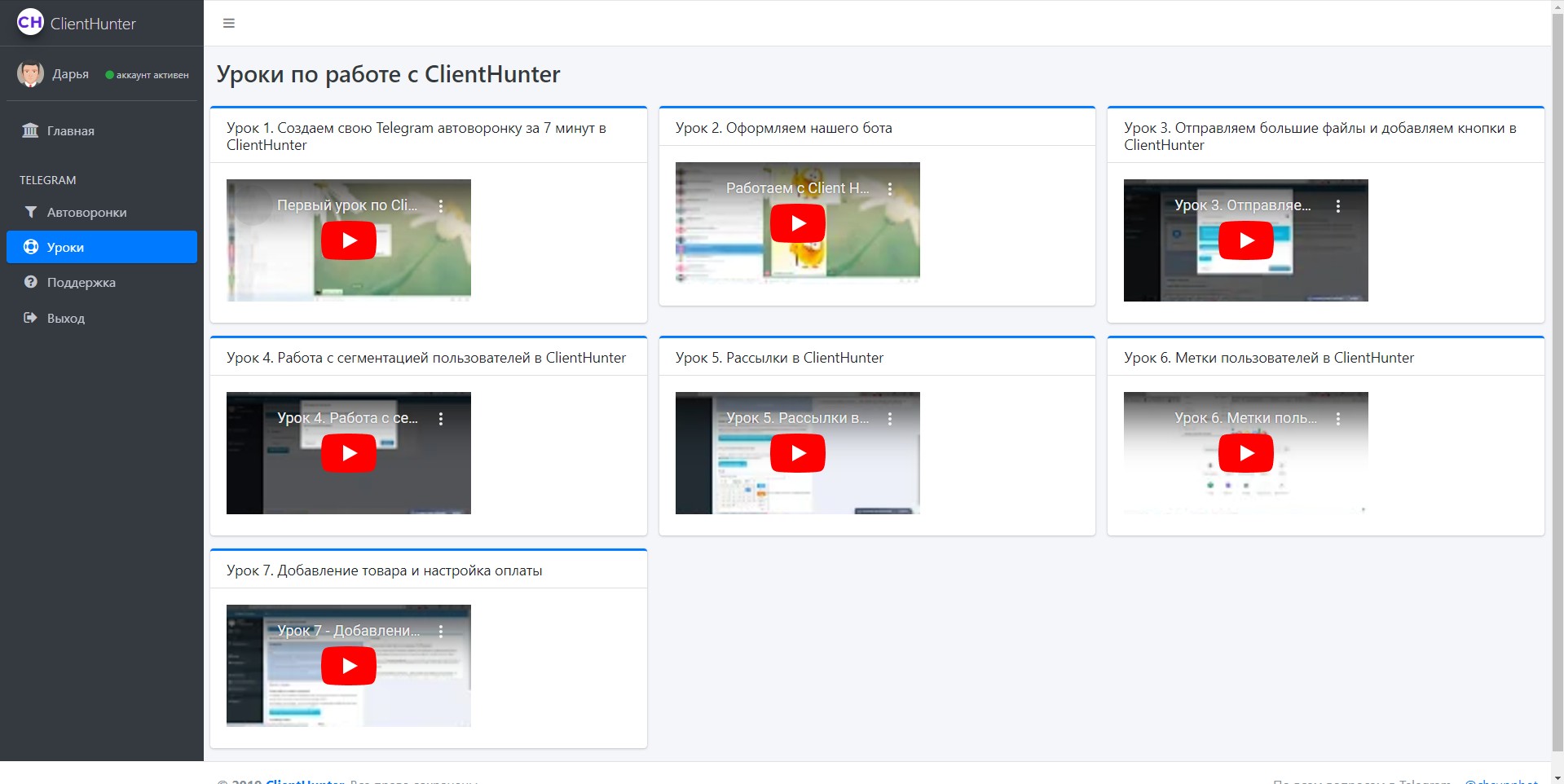The width and height of the screenshot is (1564, 784).
Task: Play the Урок 7 payment setup video
Action: point(349,666)
